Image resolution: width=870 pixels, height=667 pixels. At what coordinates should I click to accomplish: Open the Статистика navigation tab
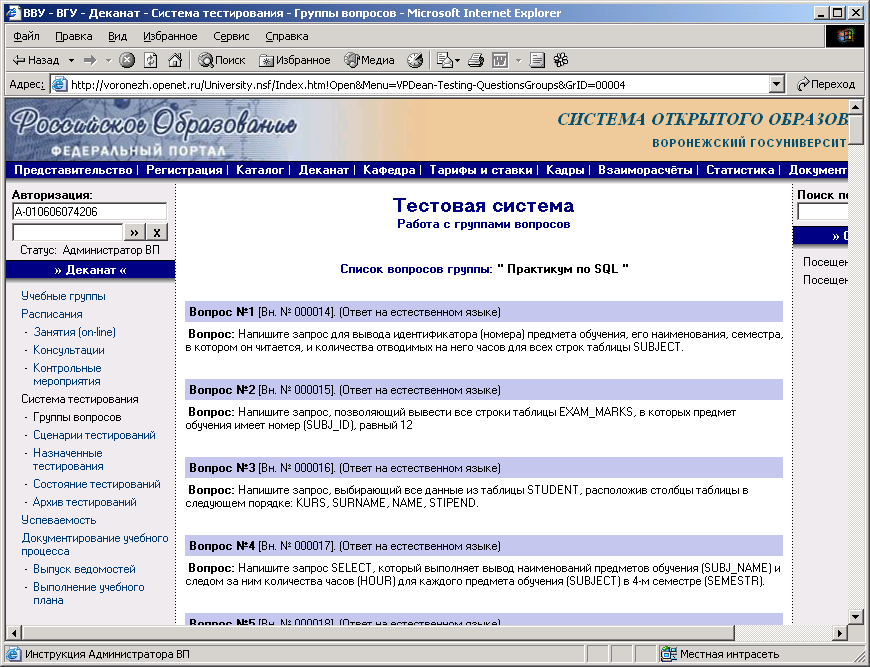(740, 170)
